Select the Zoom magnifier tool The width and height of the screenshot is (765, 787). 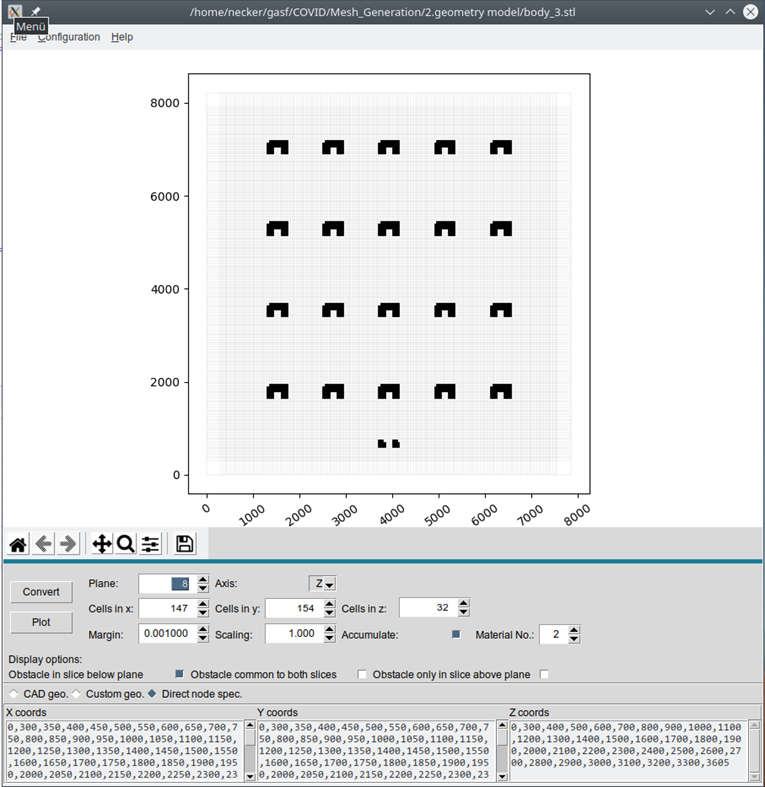[x=126, y=544]
